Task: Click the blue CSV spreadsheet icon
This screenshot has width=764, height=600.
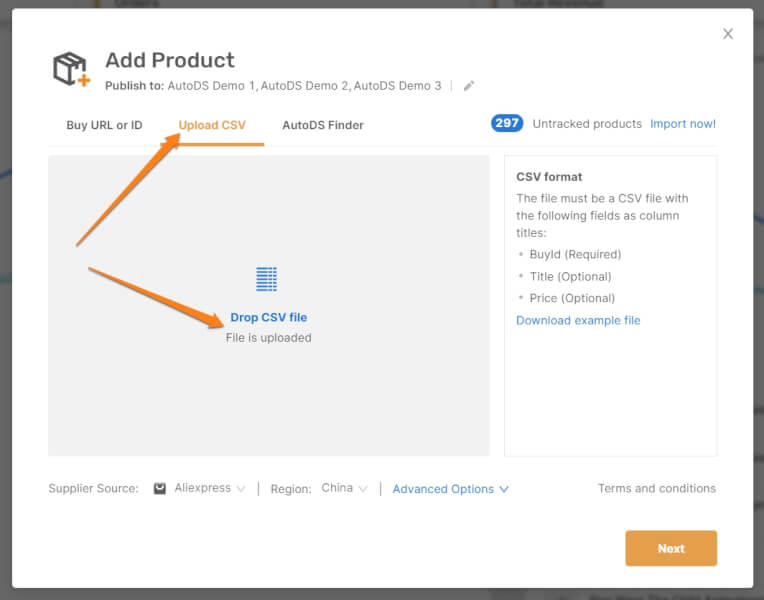Action: (267, 279)
